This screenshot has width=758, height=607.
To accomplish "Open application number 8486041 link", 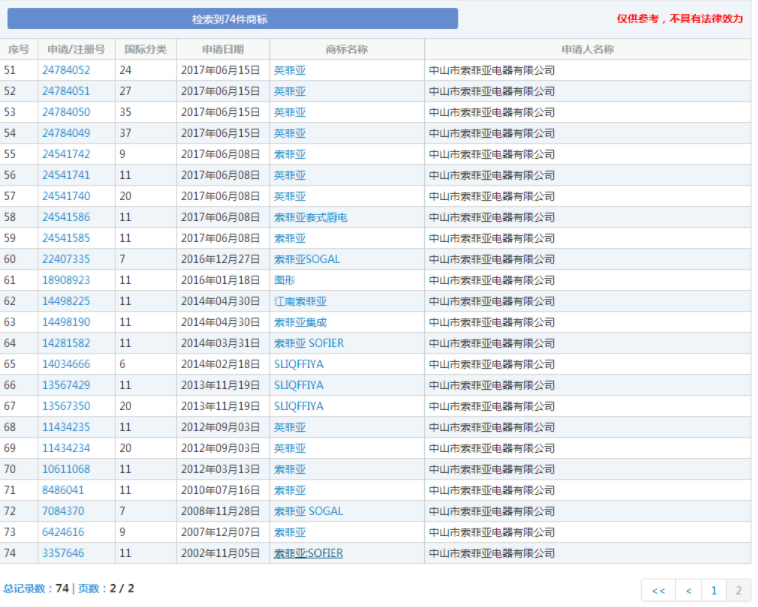I will coord(63,491).
